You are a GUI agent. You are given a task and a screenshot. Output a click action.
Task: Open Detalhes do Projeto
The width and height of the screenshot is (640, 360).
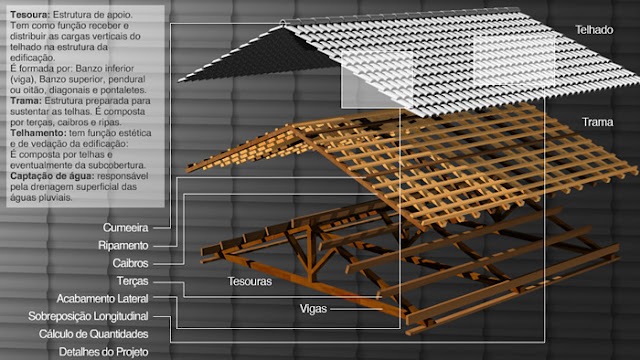point(103,352)
